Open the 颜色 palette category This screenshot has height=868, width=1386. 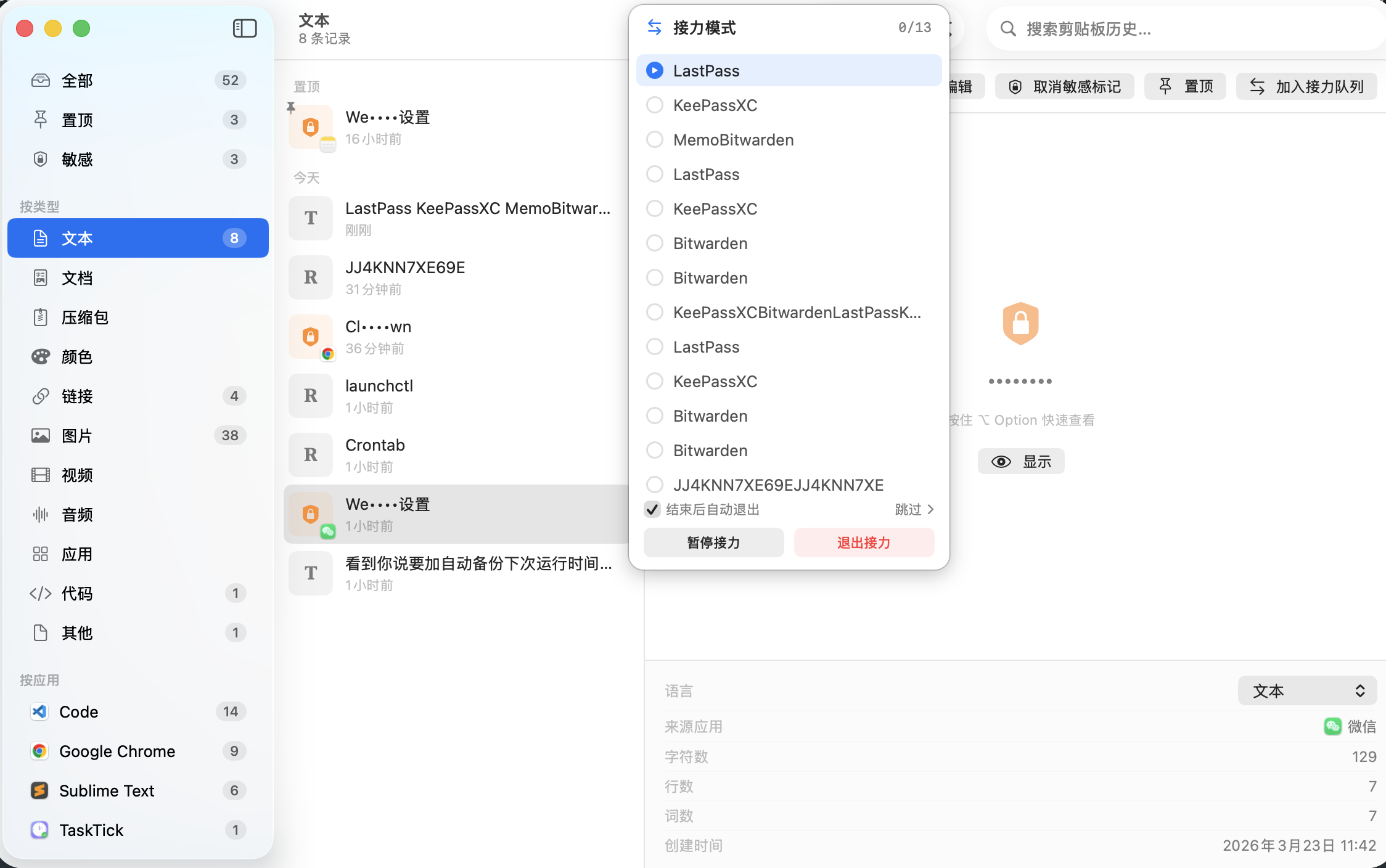(76, 357)
